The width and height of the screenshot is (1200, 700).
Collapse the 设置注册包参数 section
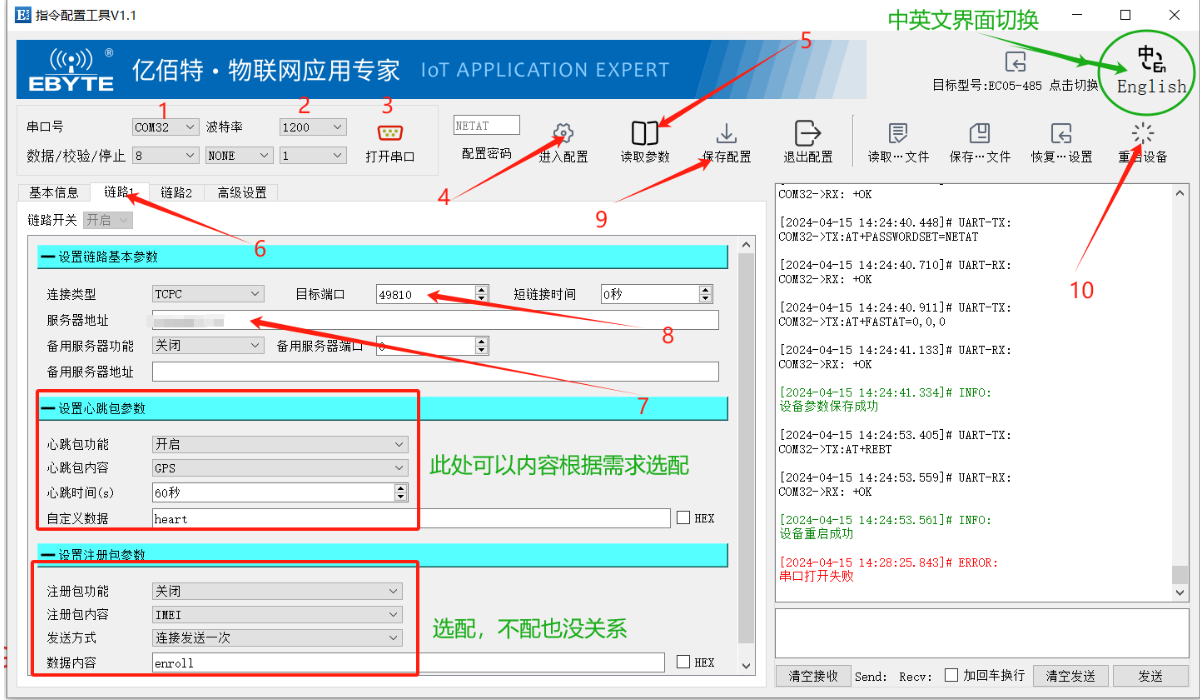click(x=47, y=555)
